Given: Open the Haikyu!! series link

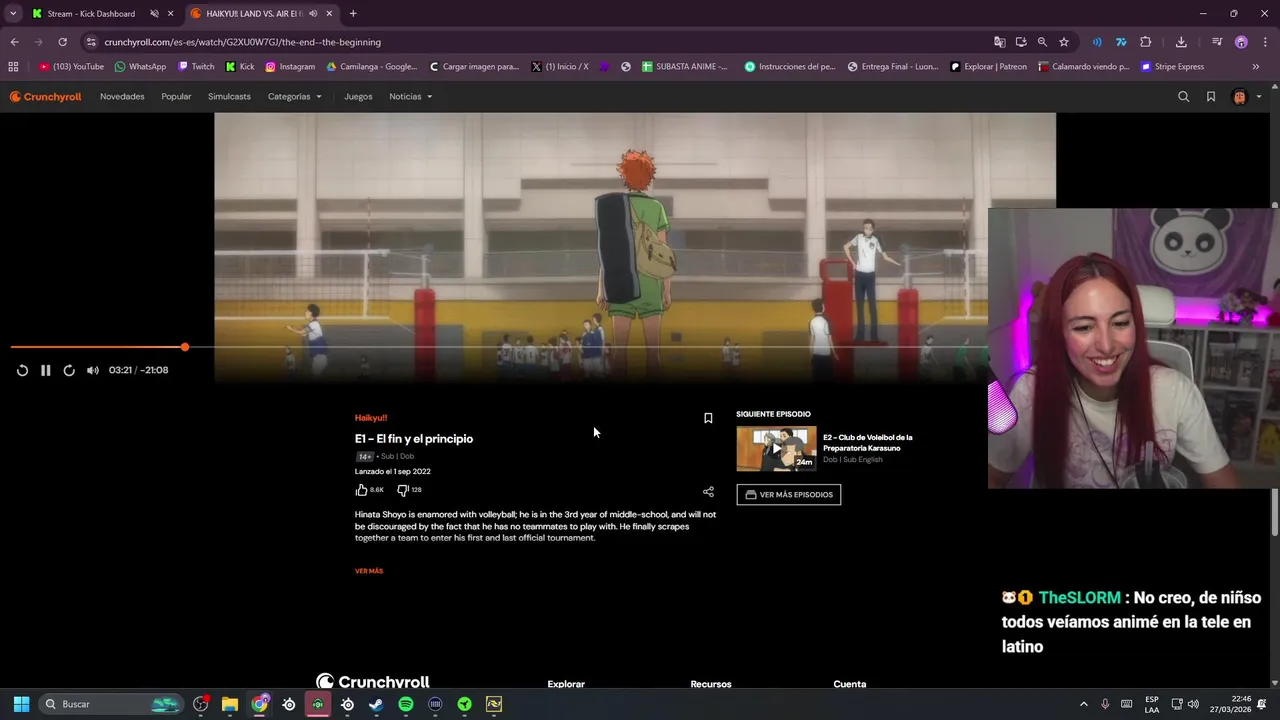Looking at the screenshot, I should click(370, 418).
